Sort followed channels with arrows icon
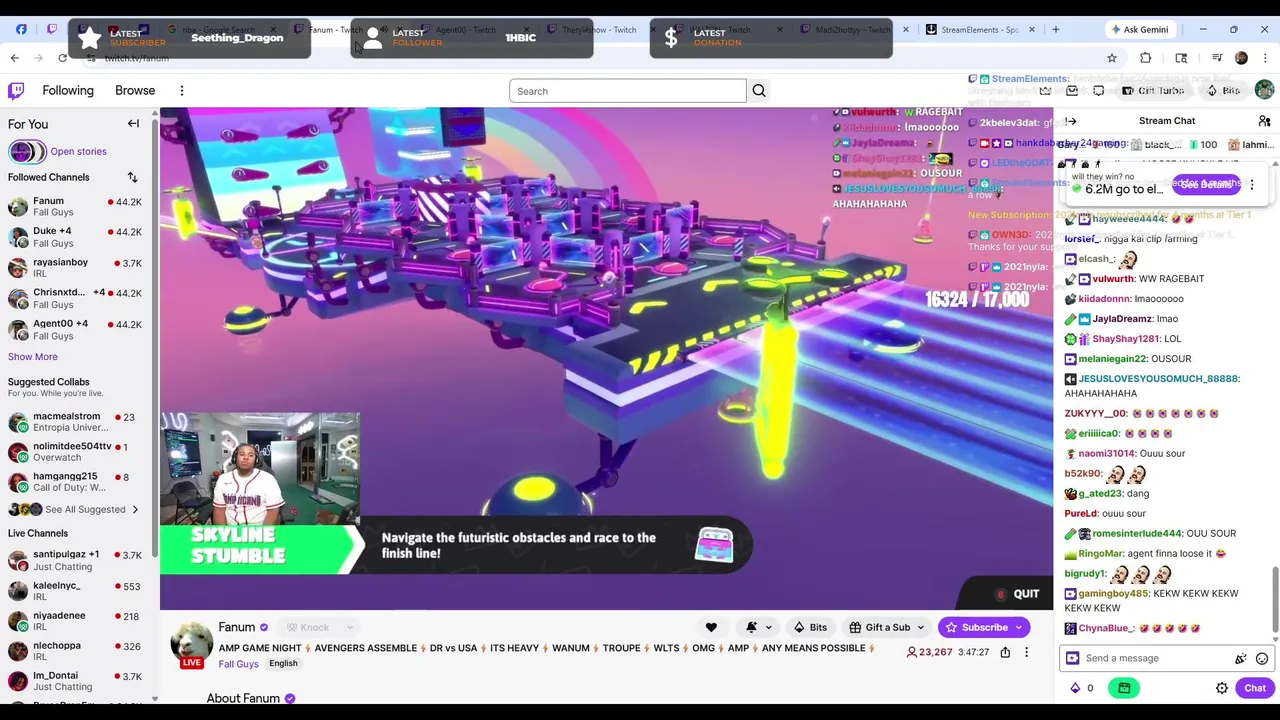 coord(132,177)
